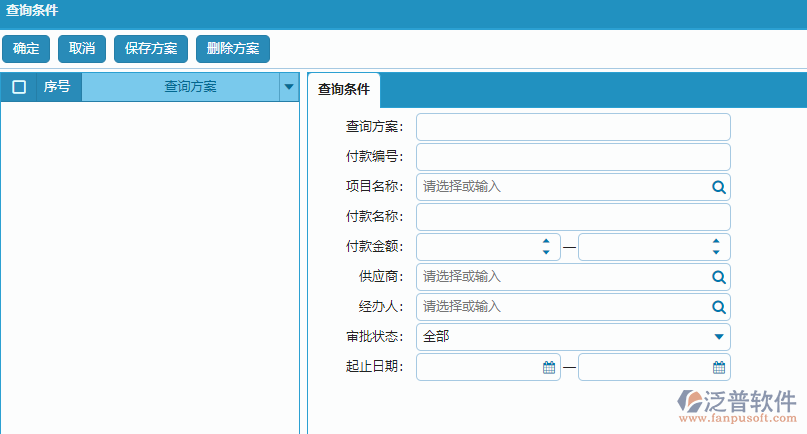
Task: Decrease the maximum 付款金额 with down arrow
Action: coord(716,252)
